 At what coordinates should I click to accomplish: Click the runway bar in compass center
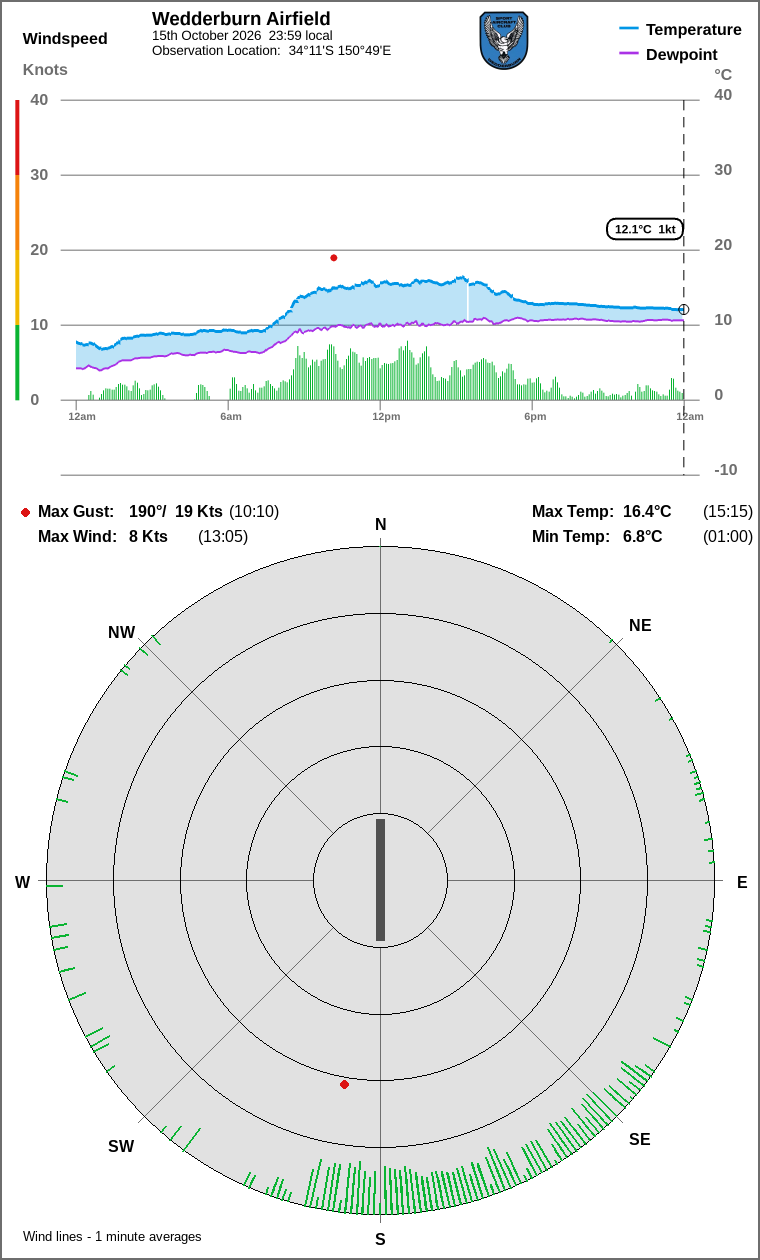click(x=380, y=880)
